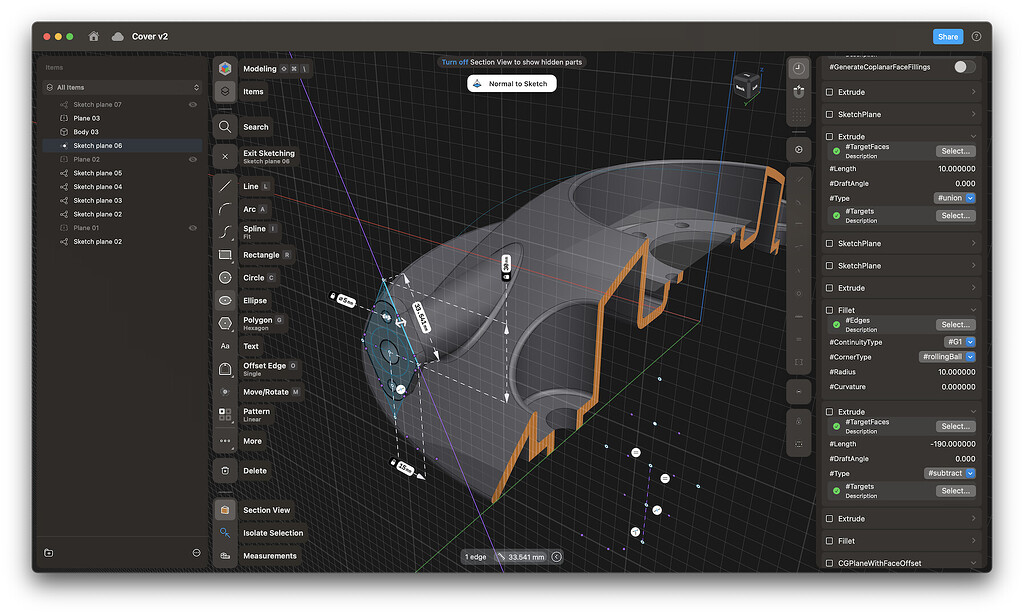Open the Search panel
The height and width of the screenshot is (615, 1024).
[x=254, y=127]
